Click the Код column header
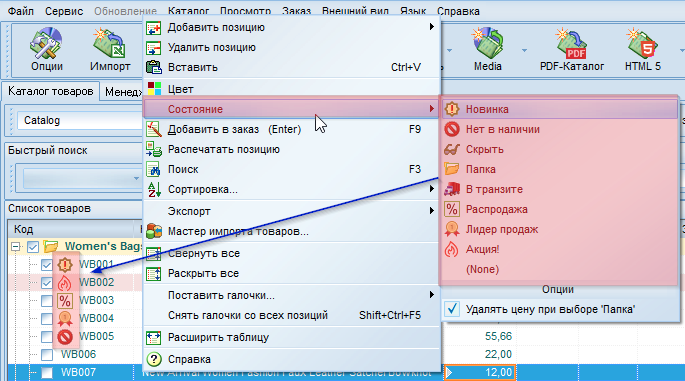Image resolution: width=685 pixels, height=381 pixels. coord(70,229)
